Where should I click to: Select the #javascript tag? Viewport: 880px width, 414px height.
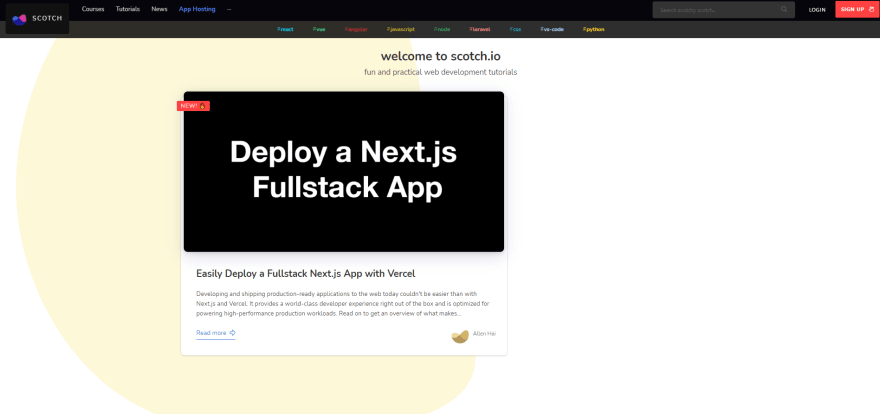point(401,29)
